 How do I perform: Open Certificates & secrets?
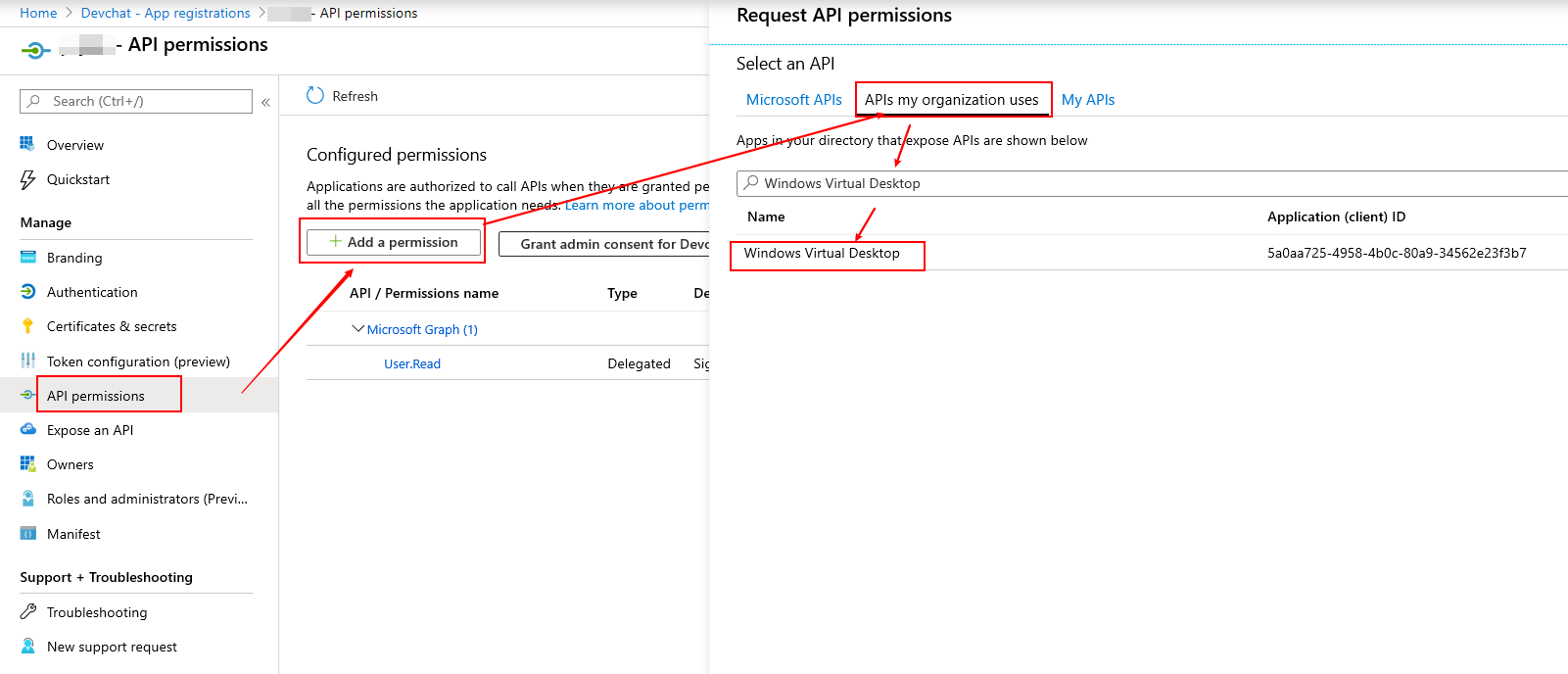(112, 326)
